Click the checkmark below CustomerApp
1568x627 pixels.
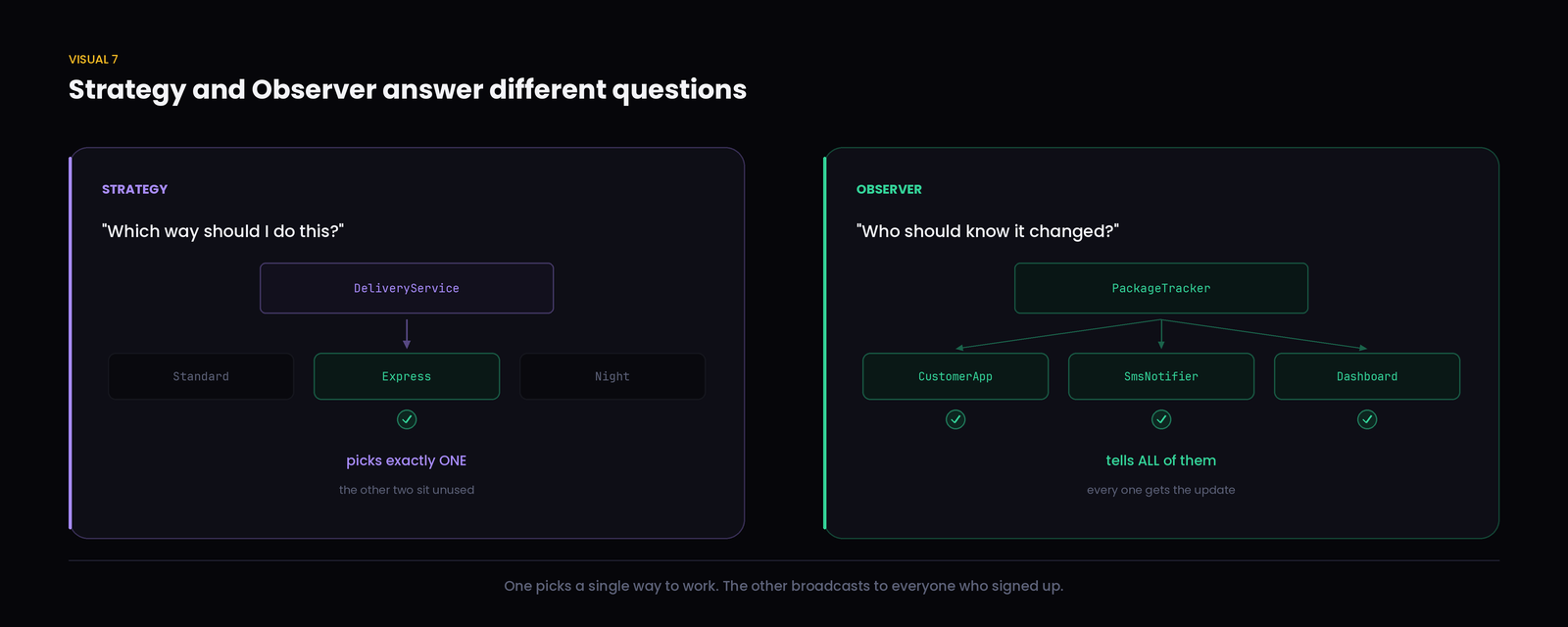955,419
